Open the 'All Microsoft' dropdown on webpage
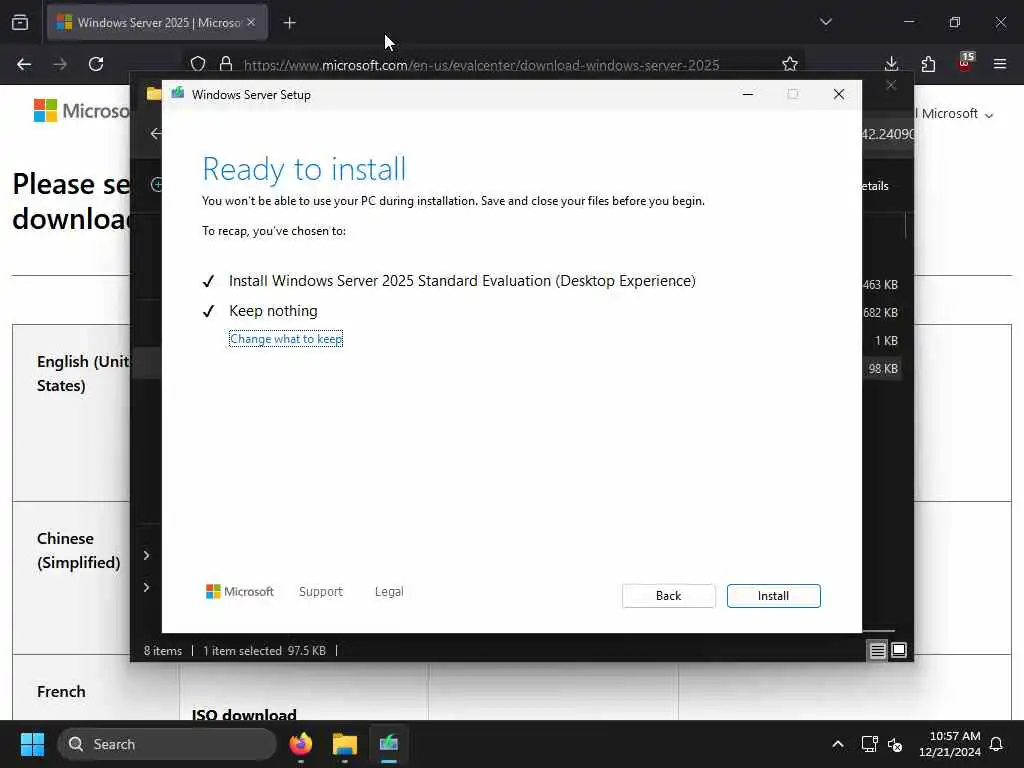The height and width of the screenshot is (768, 1024). point(953,114)
